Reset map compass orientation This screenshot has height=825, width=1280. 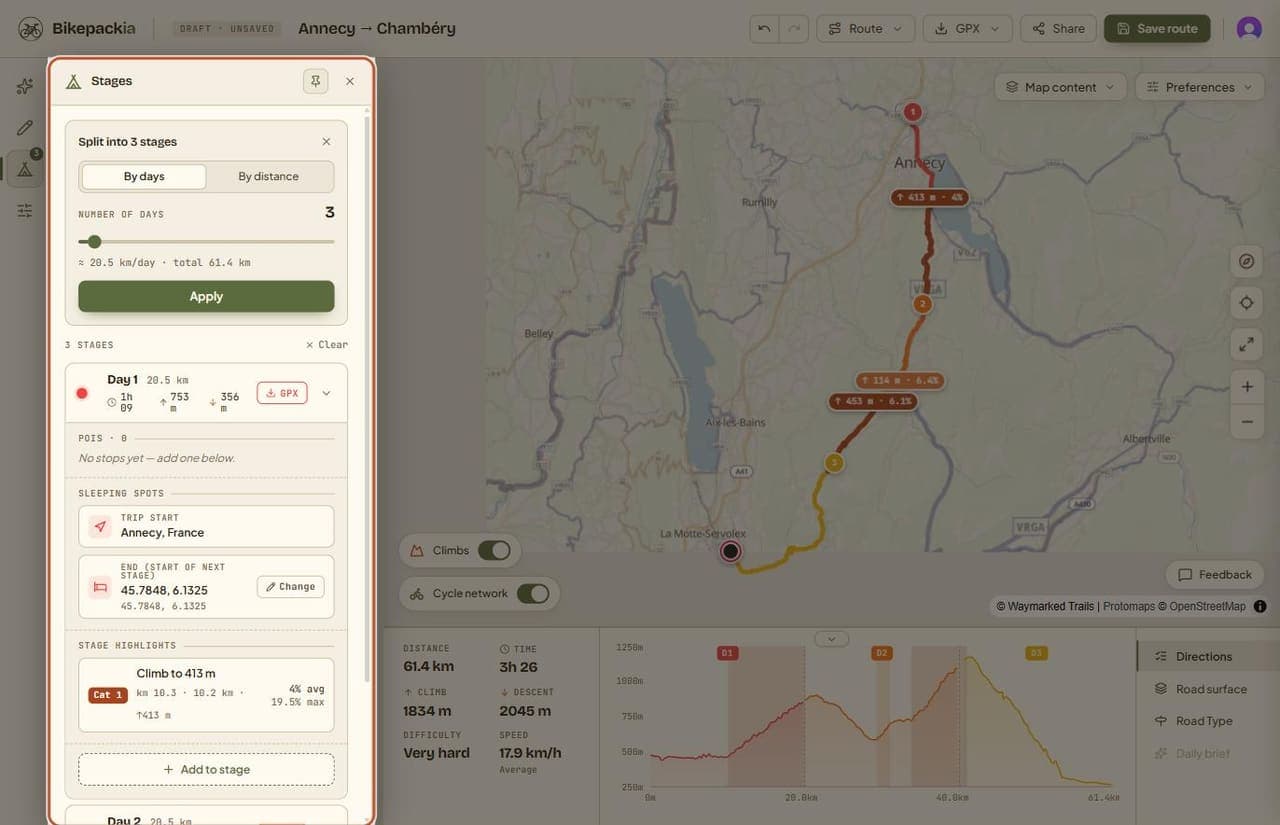(x=1246, y=261)
